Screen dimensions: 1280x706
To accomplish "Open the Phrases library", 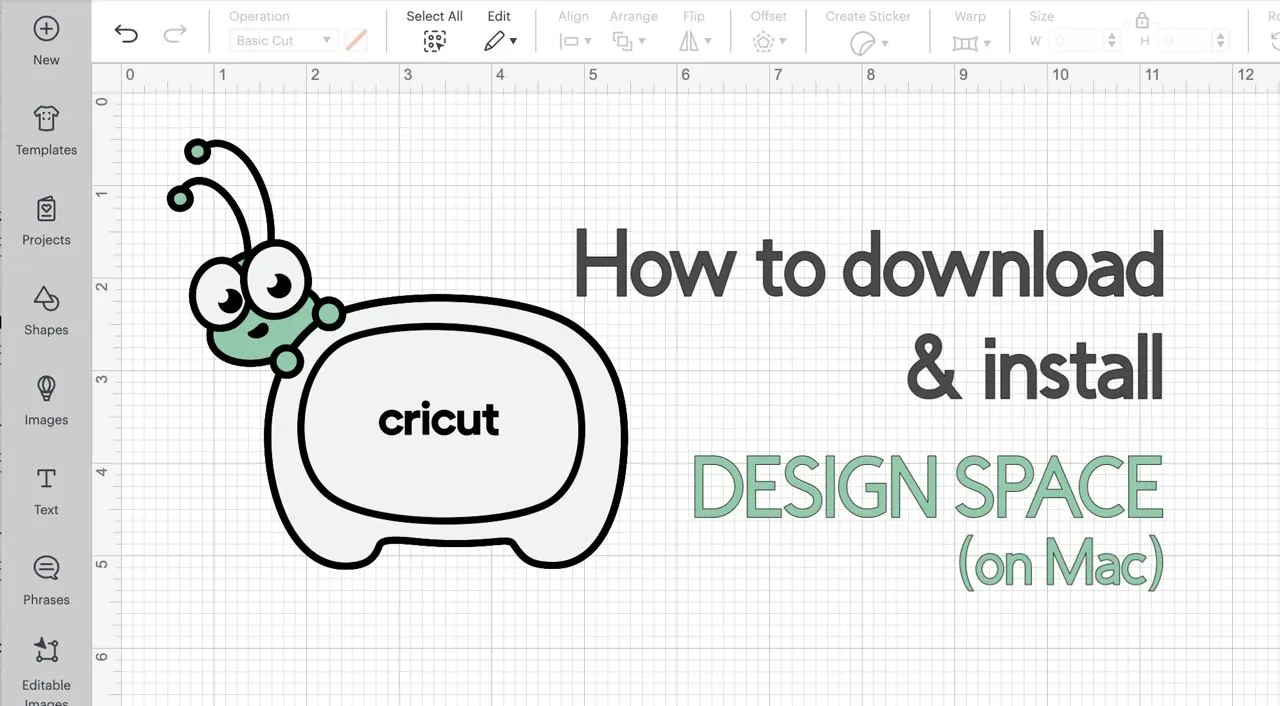I will pos(45,580).
